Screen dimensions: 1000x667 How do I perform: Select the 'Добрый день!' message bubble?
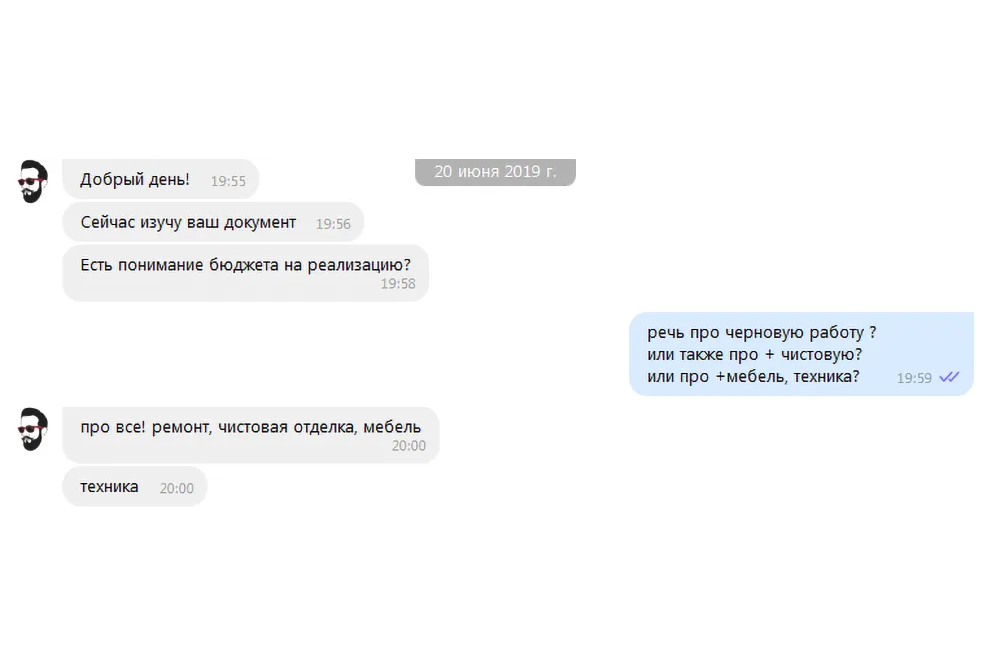[x=161, y=179]
